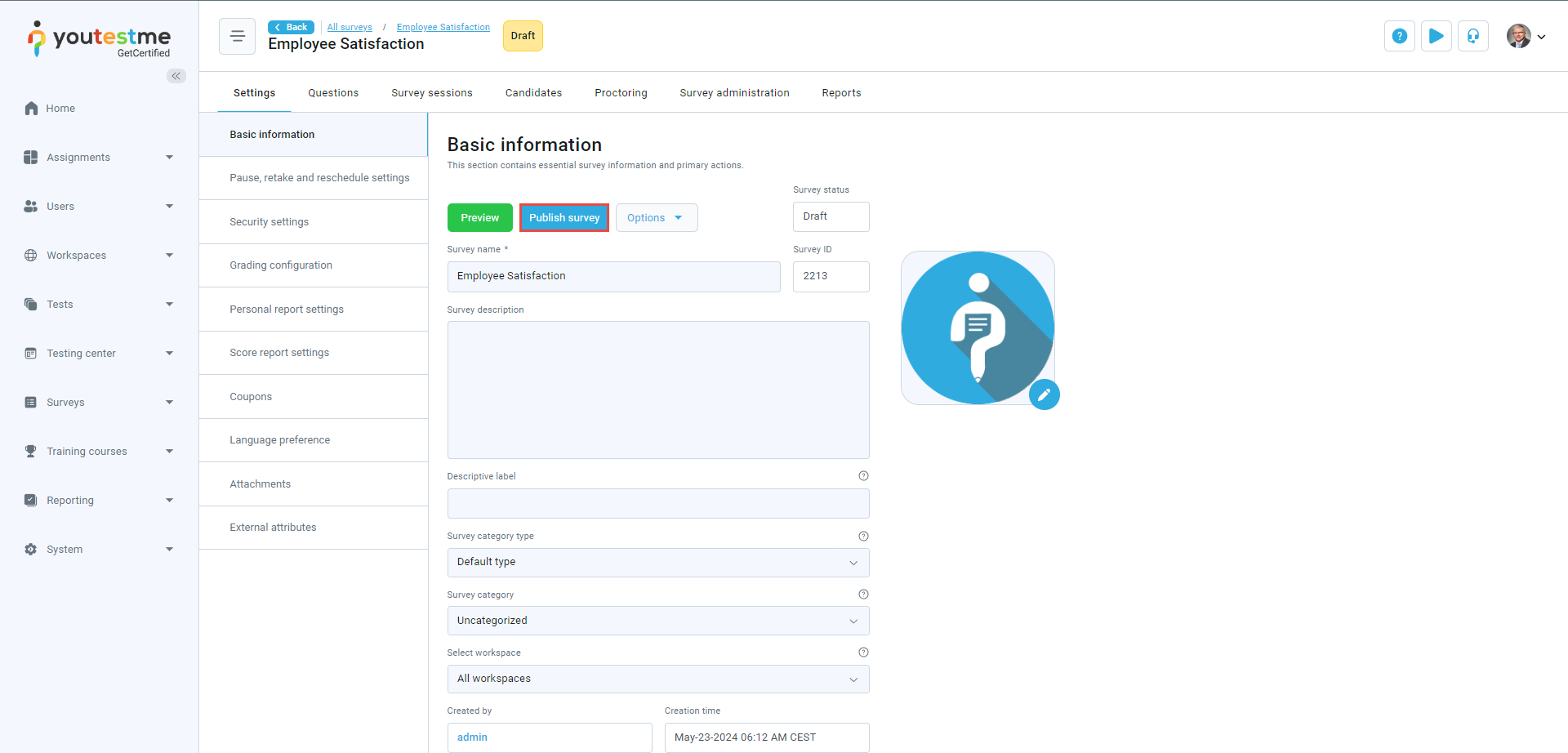
Task: Click the Survey description text area
Action: 658,390
